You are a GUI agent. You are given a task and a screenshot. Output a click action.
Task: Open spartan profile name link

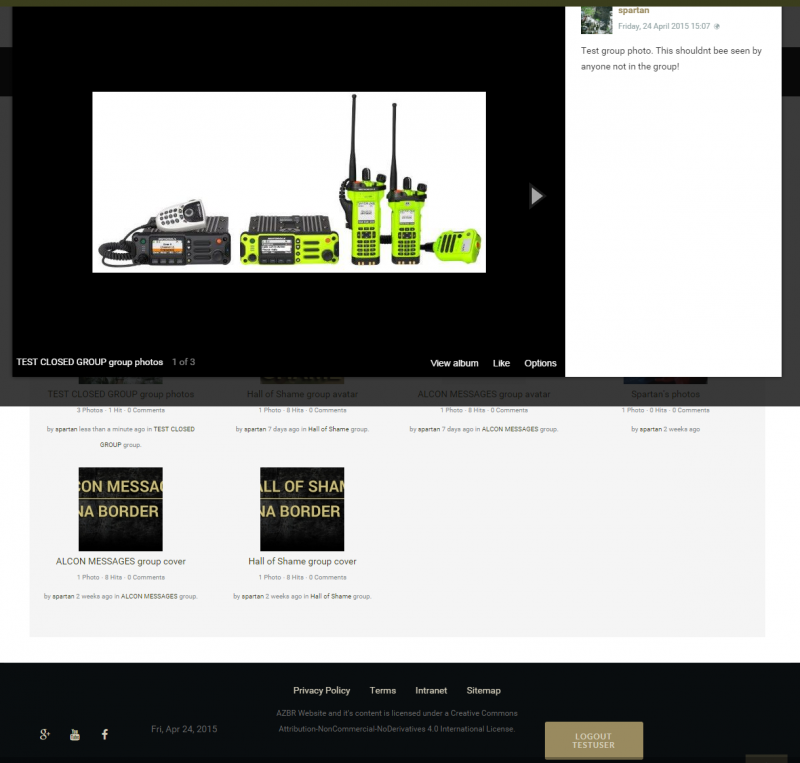pyautogui.click(x=633, y=10)
